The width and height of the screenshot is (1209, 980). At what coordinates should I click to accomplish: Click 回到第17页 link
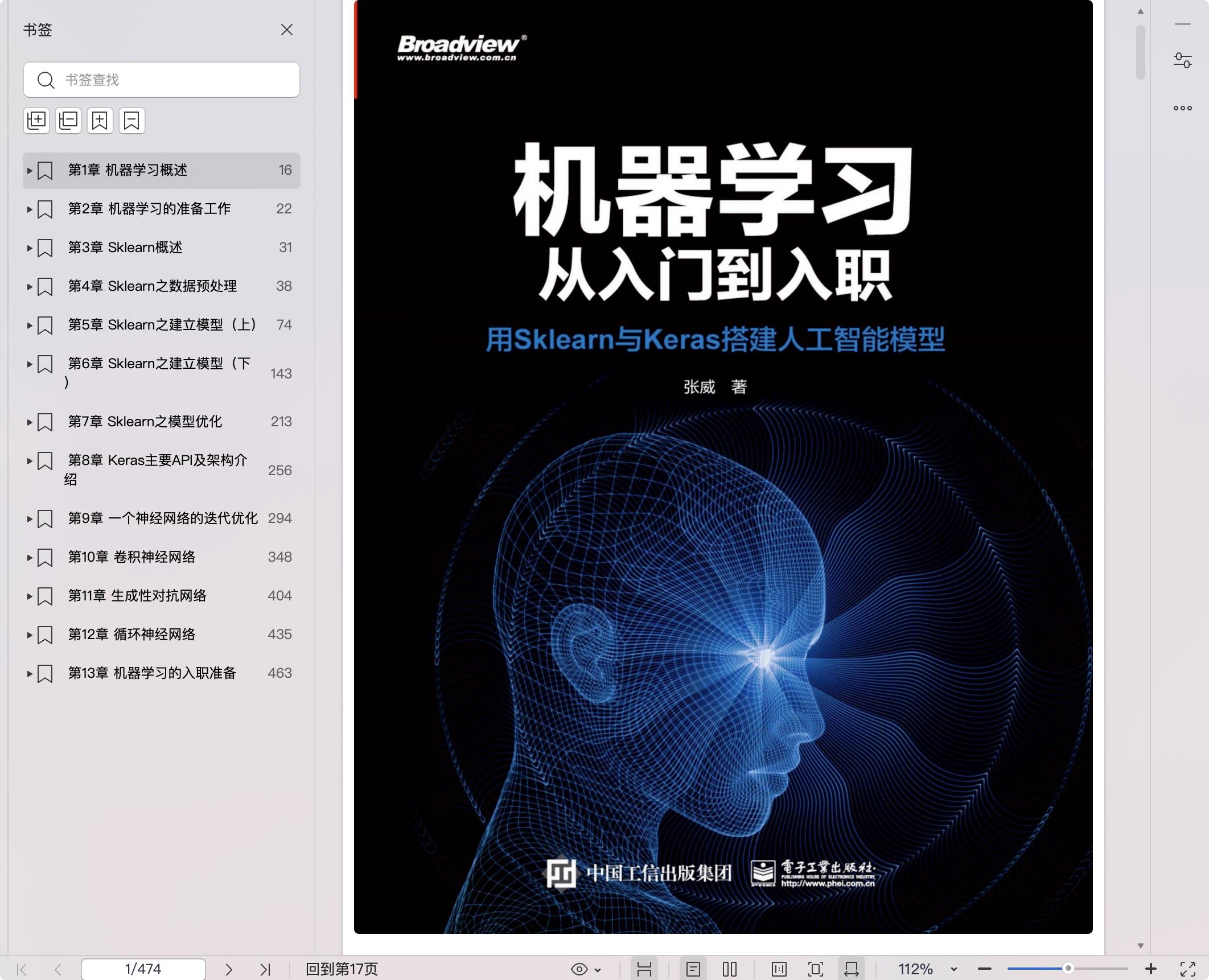click(x=342, y=969)
